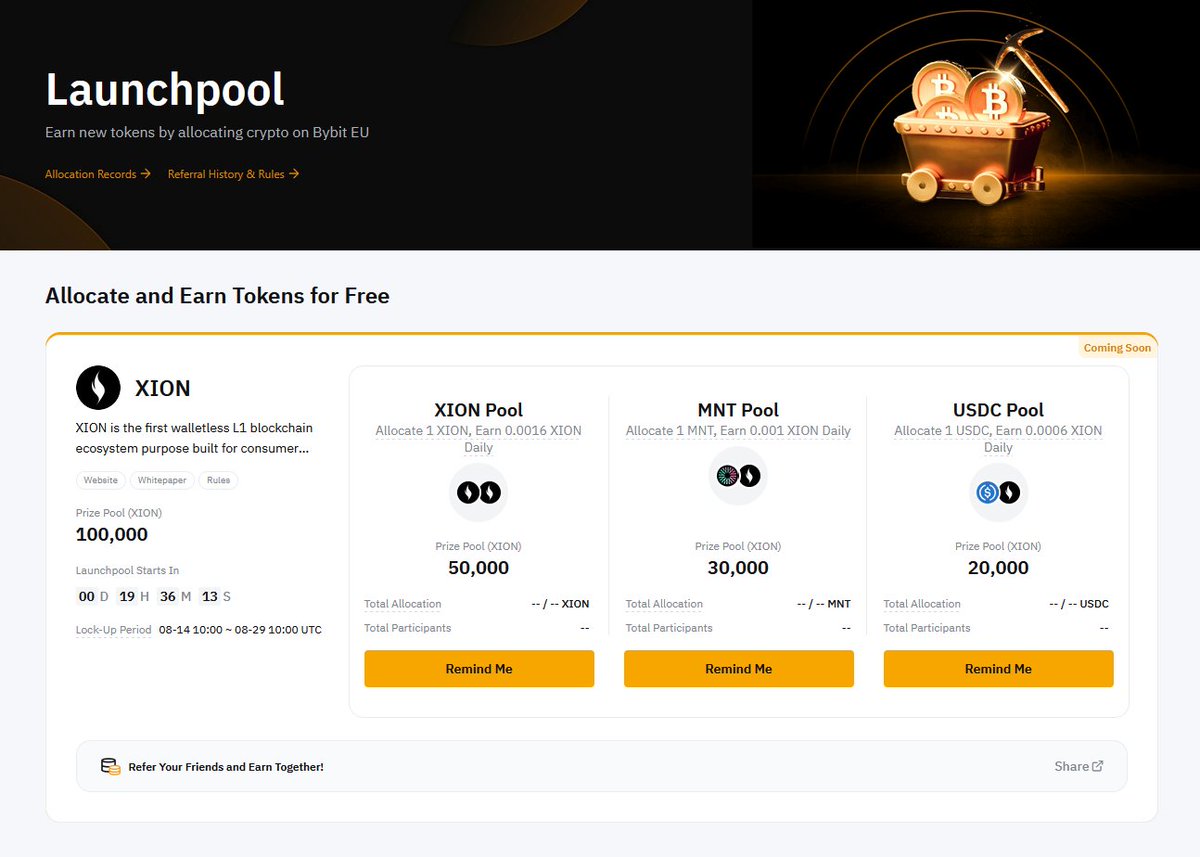Click the XION project description text
This screenshot has width=1200, height=857.
(192, 438)
